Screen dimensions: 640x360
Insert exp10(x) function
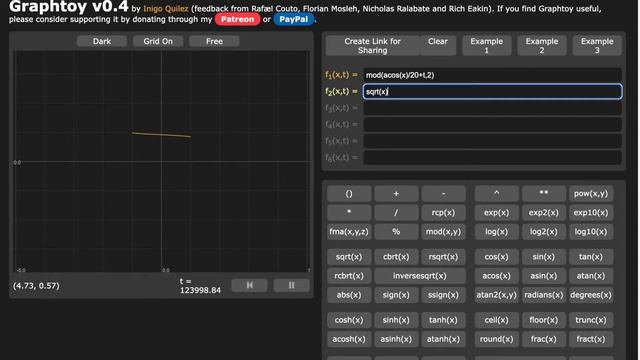(x=591, y=213)
